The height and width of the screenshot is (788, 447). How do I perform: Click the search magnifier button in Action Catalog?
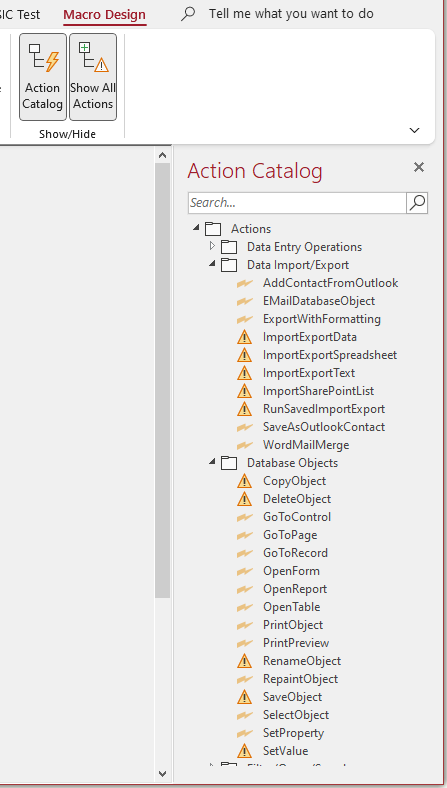417,203
